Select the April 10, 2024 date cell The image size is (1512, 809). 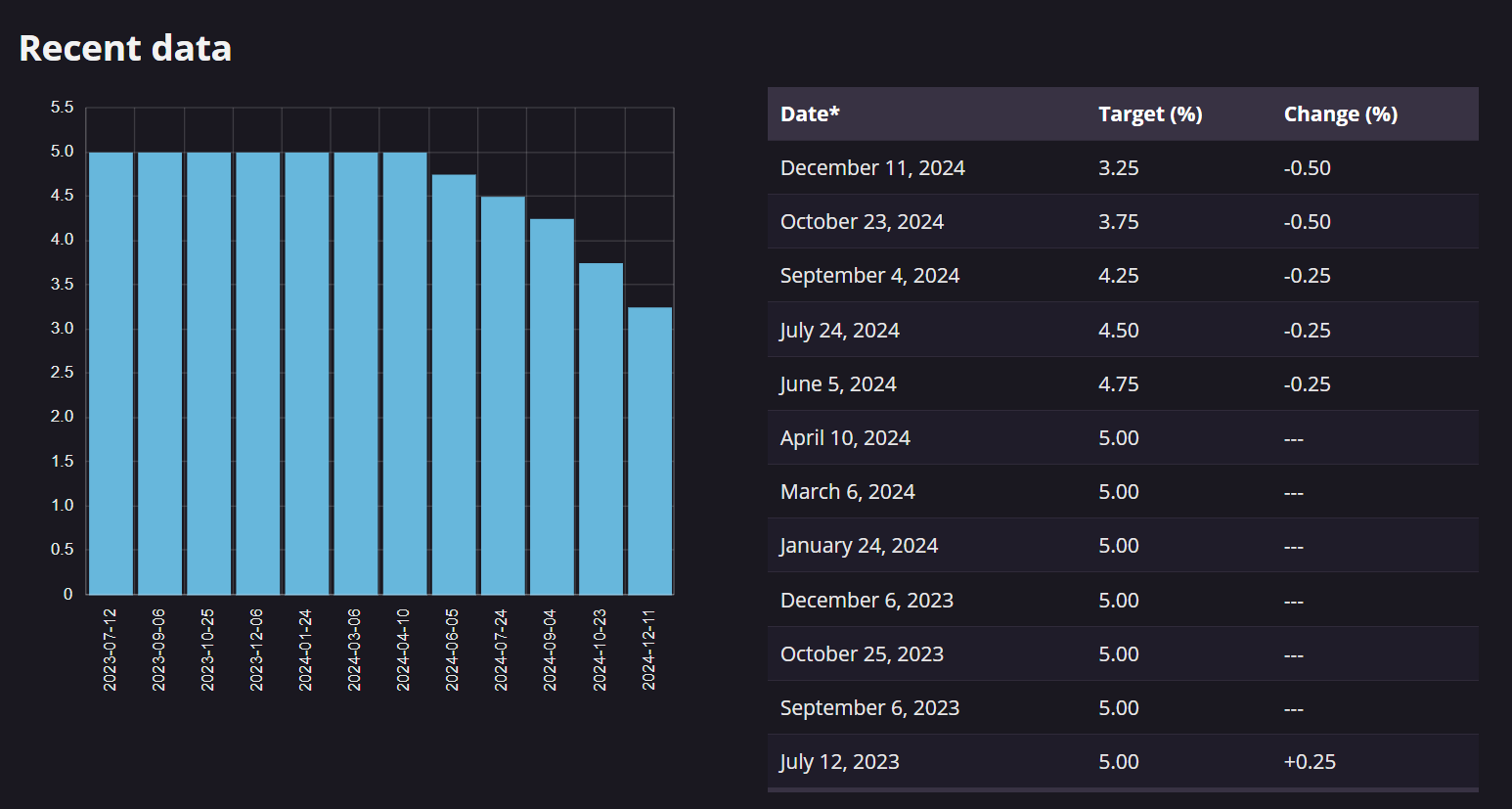click(x=845, y=438)
